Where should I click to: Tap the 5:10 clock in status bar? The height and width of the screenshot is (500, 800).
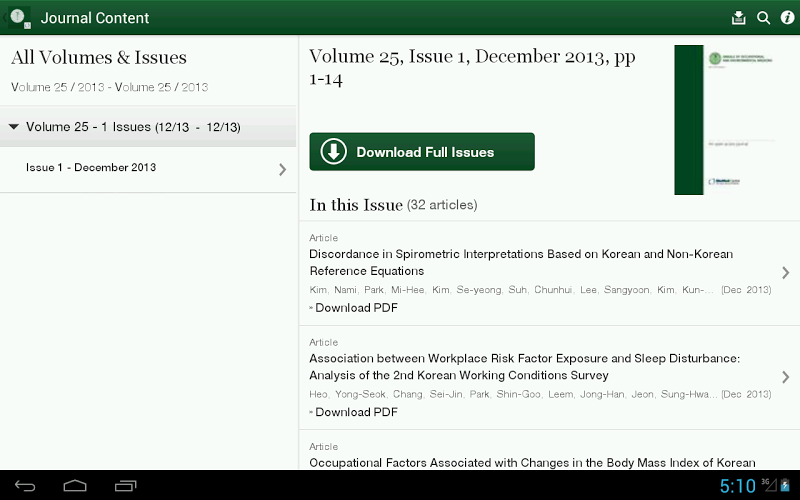[x=737, y=486]
